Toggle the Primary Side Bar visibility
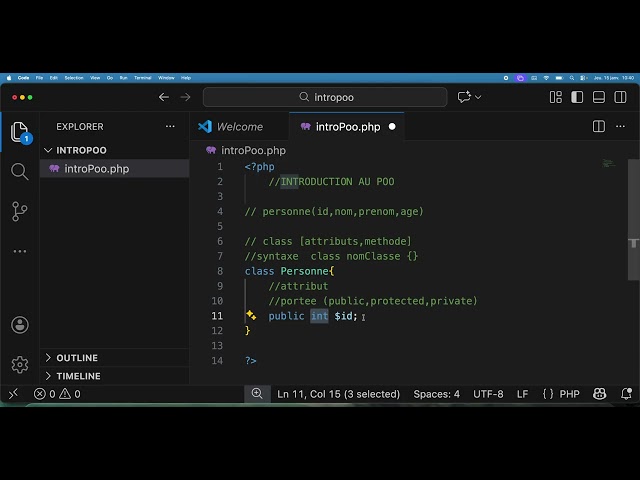The height and width of the screenshot is (480, 640). 577,97
